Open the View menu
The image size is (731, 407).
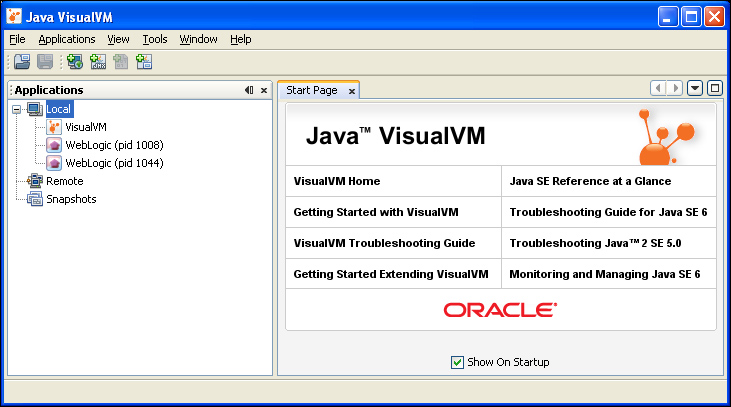tap(118, 39)
